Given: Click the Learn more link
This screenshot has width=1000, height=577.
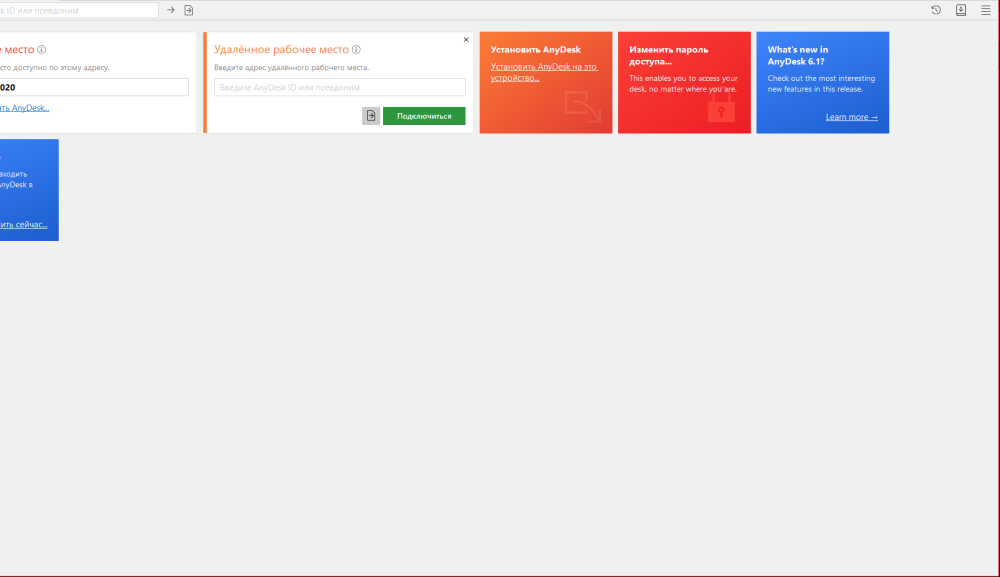Looking at the screenshot, I should click(851, 117).
